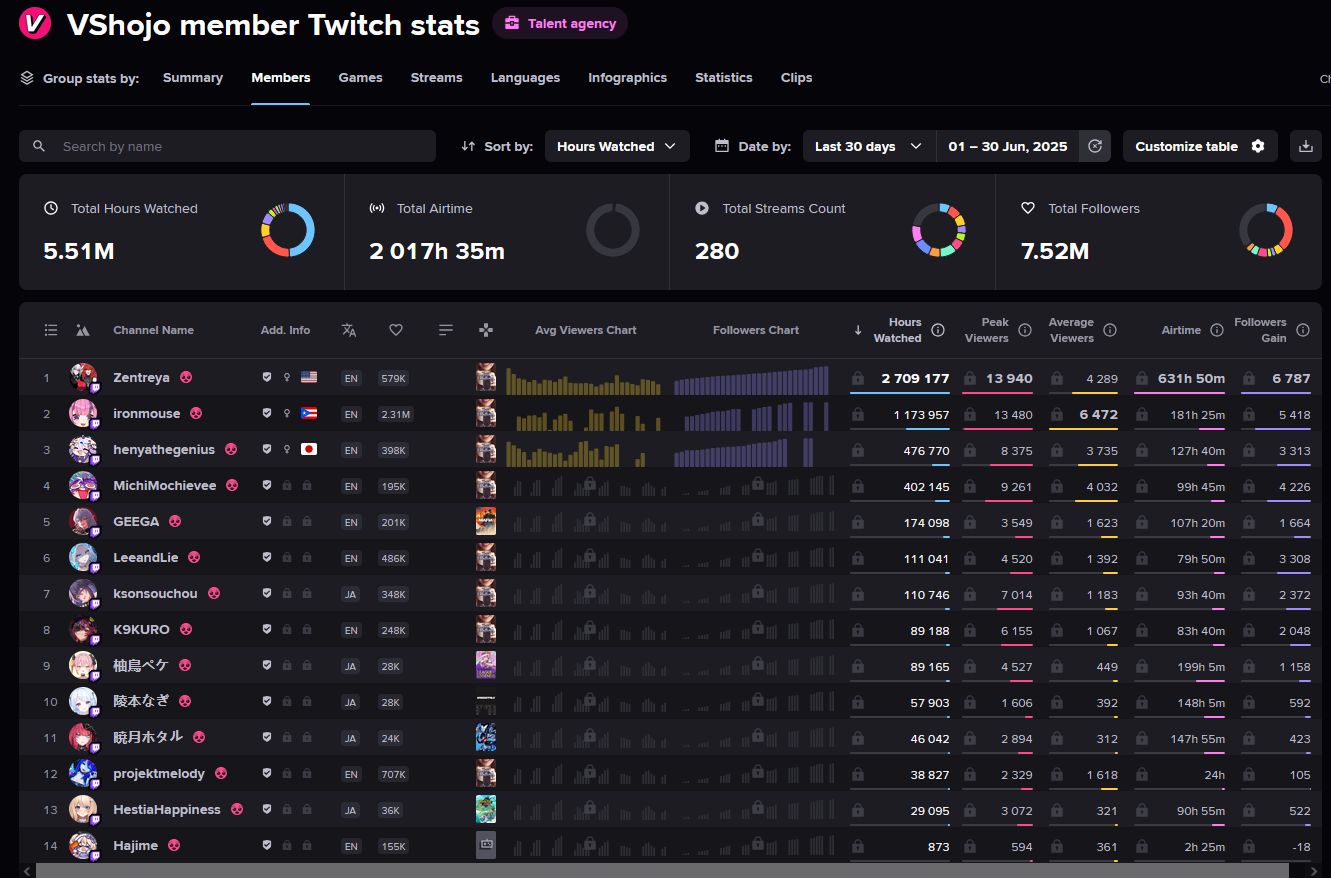Screen dimensions: 1331x878
Task: Open the projektmelody channel link
Action: pos(159,774)
